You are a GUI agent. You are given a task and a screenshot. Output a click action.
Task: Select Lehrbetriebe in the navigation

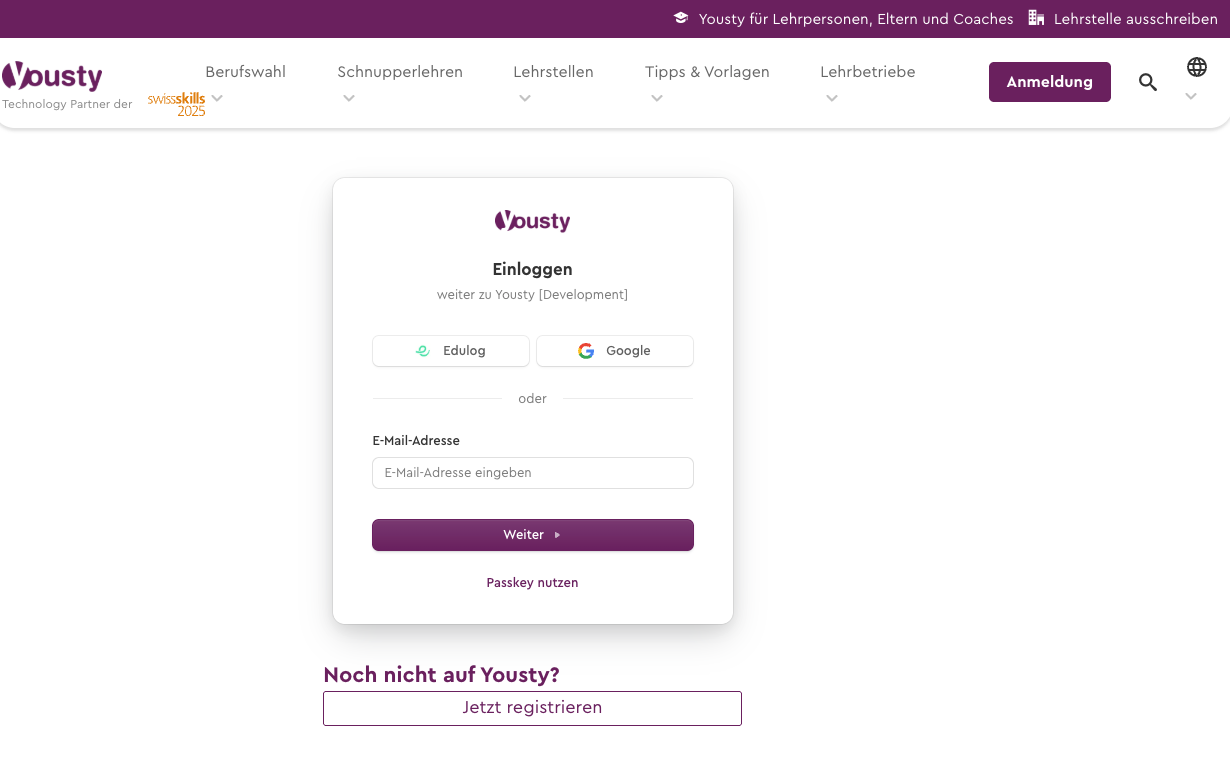[867, 72]
